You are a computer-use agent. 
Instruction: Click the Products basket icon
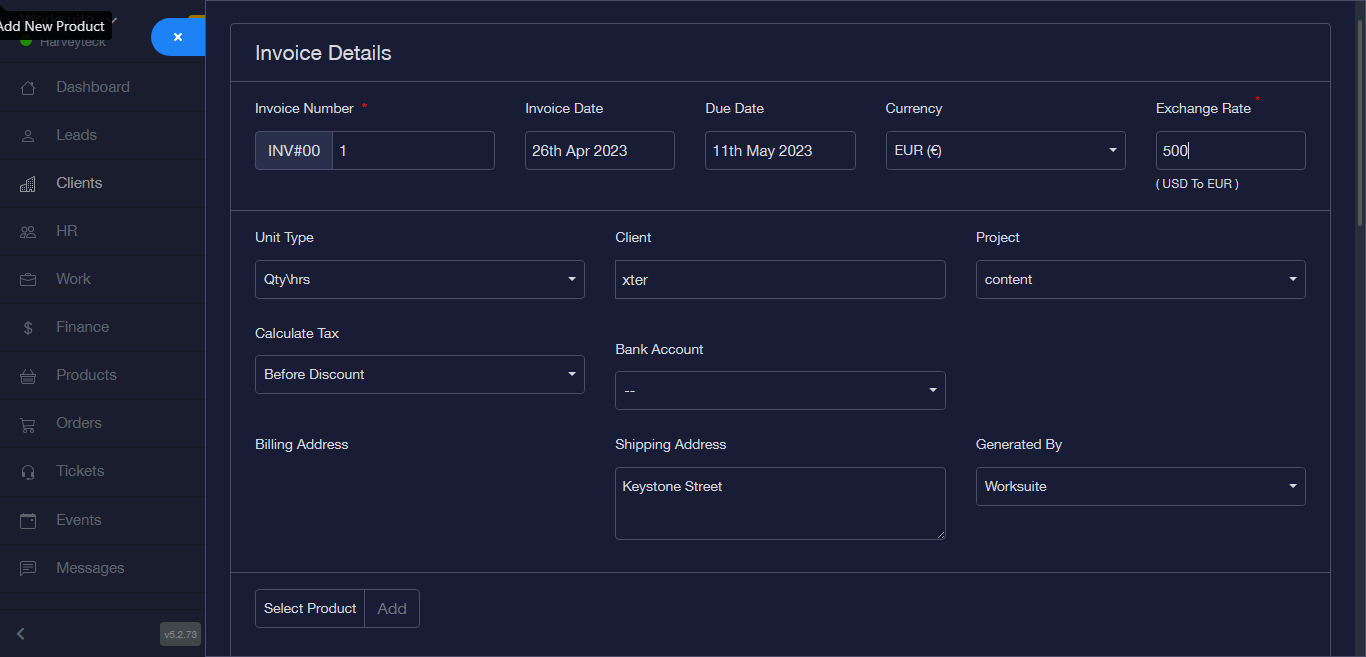tap(28, 375)
